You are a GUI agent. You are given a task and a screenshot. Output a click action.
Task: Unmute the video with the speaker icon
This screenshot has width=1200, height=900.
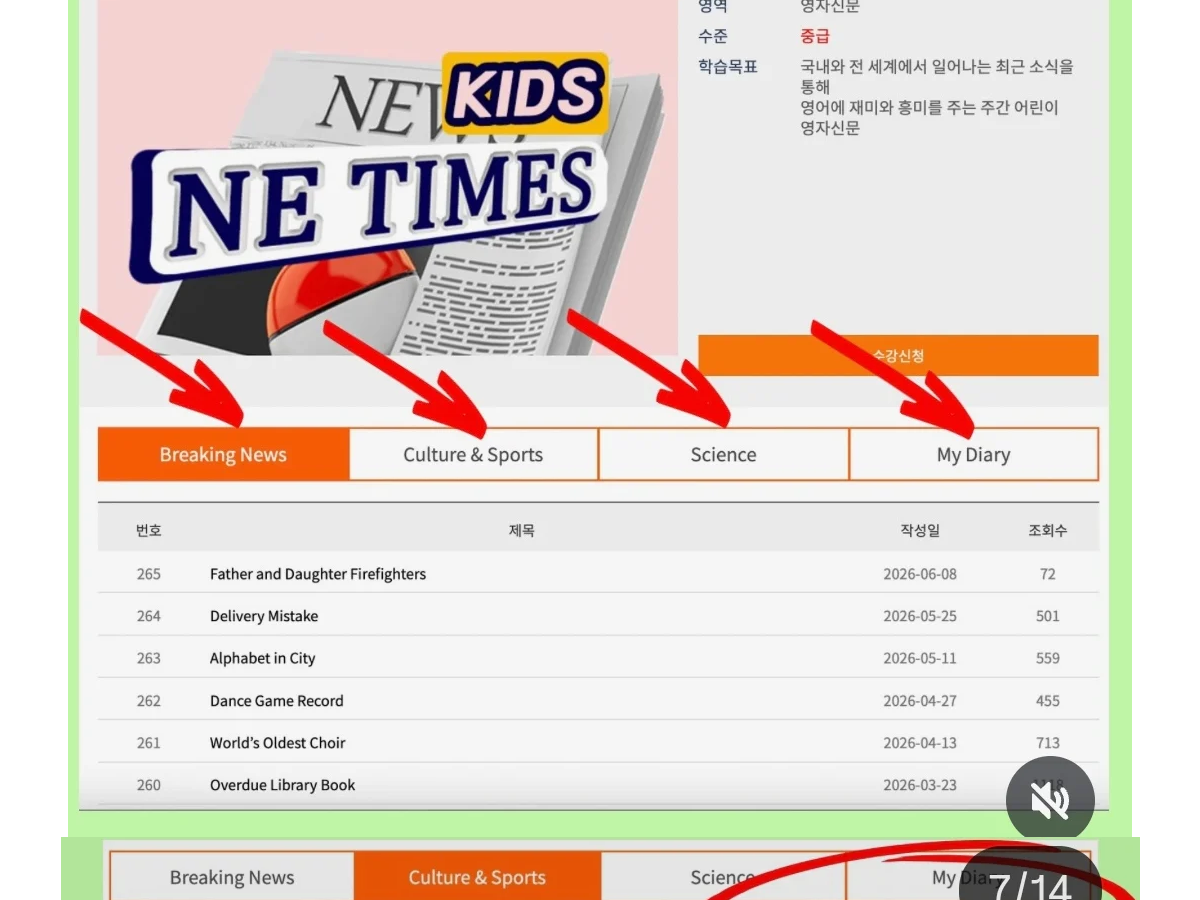point(1051,800)
